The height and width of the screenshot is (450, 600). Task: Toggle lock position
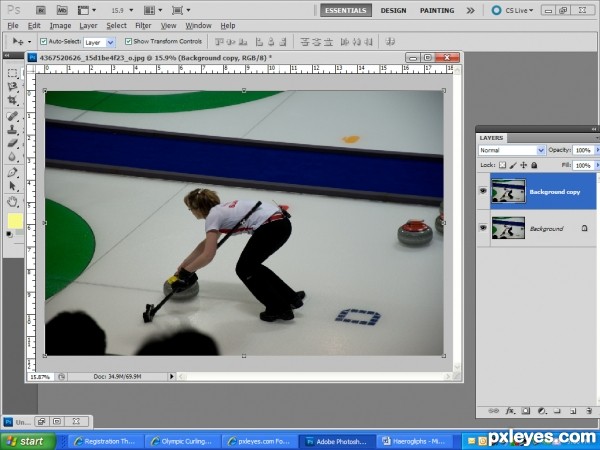pyautogui.click(x=523, y=165)
